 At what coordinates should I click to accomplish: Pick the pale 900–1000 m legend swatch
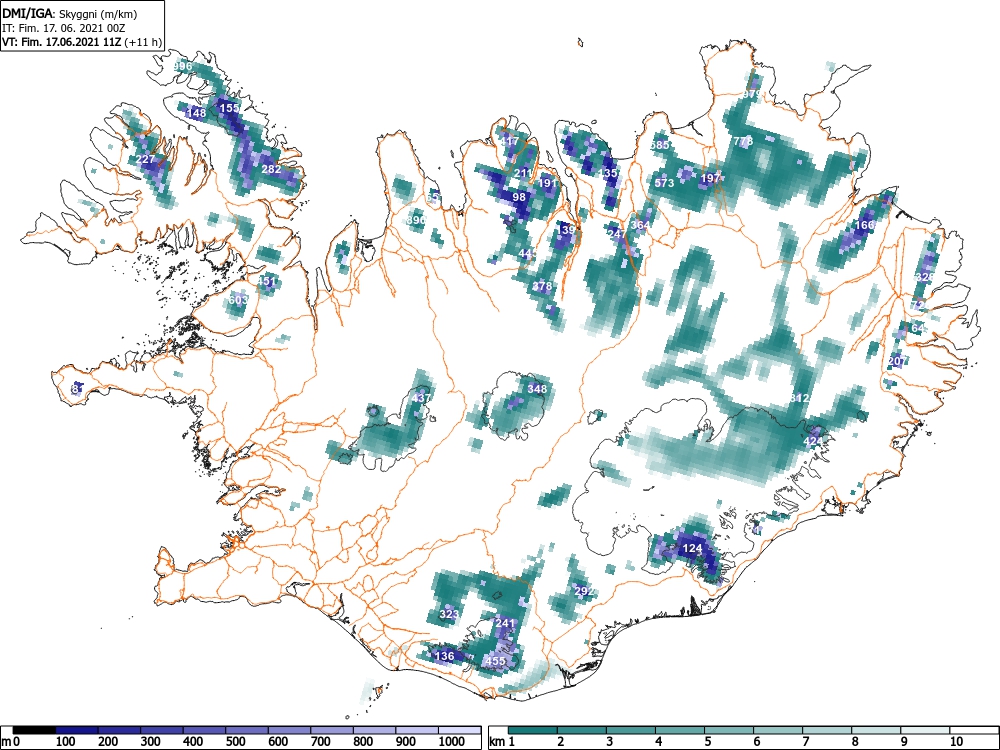(417, 730)
